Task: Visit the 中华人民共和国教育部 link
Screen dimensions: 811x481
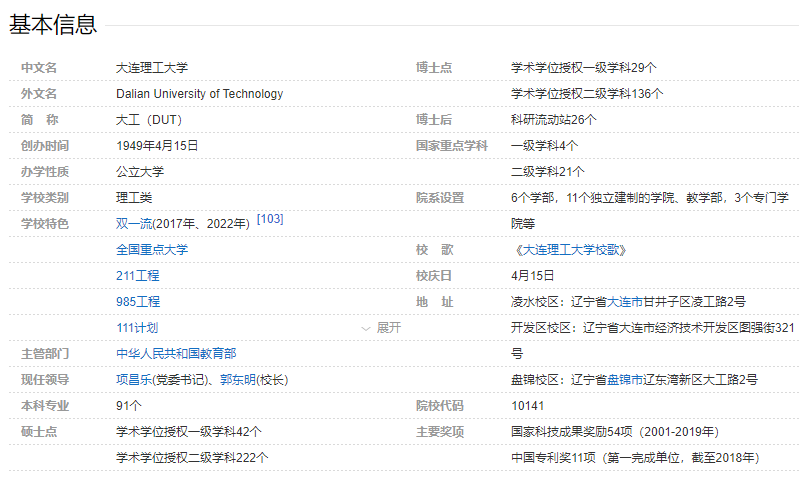Action: click(176, 353)
